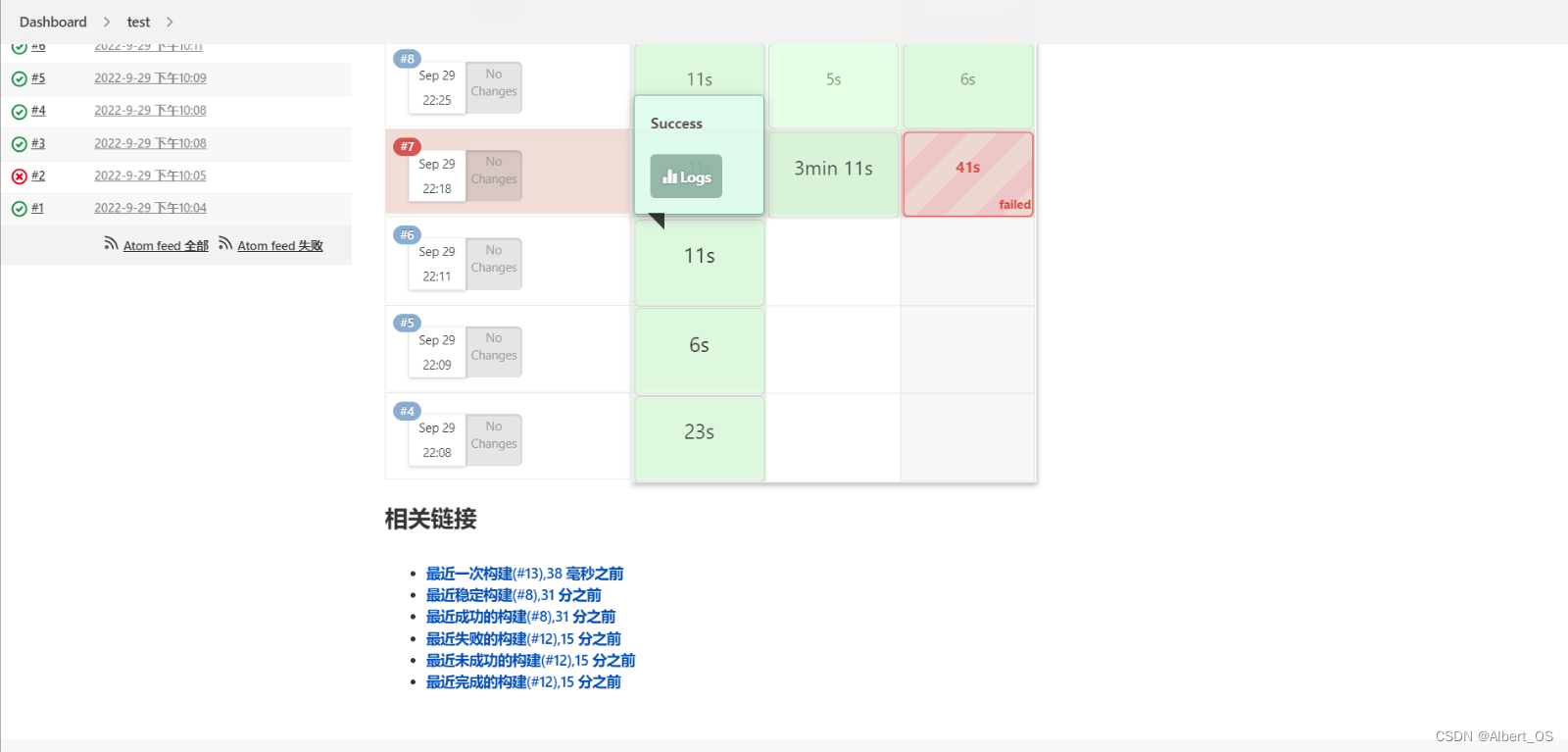
Task: Select build #5 stage cell 6s
Action: coord(699,350)
